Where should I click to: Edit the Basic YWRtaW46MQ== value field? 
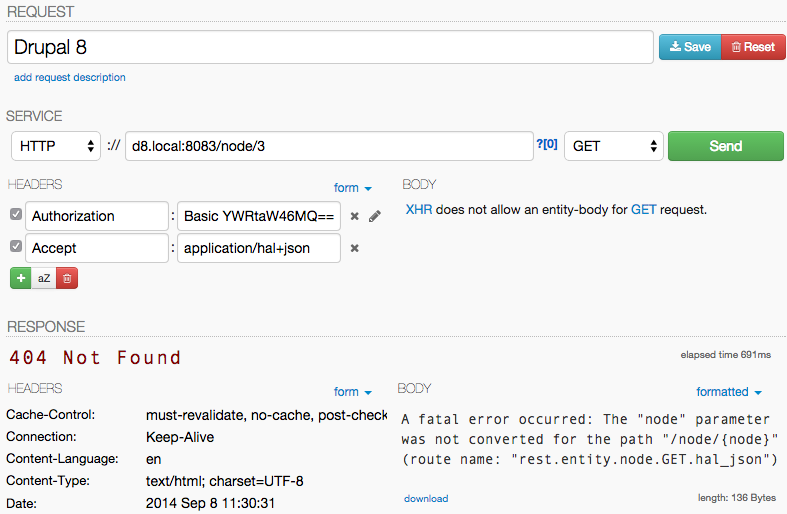[x=259, y=216]
